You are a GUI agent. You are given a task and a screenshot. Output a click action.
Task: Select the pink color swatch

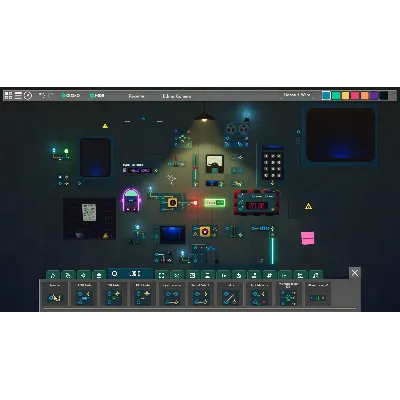pos(355,96)
